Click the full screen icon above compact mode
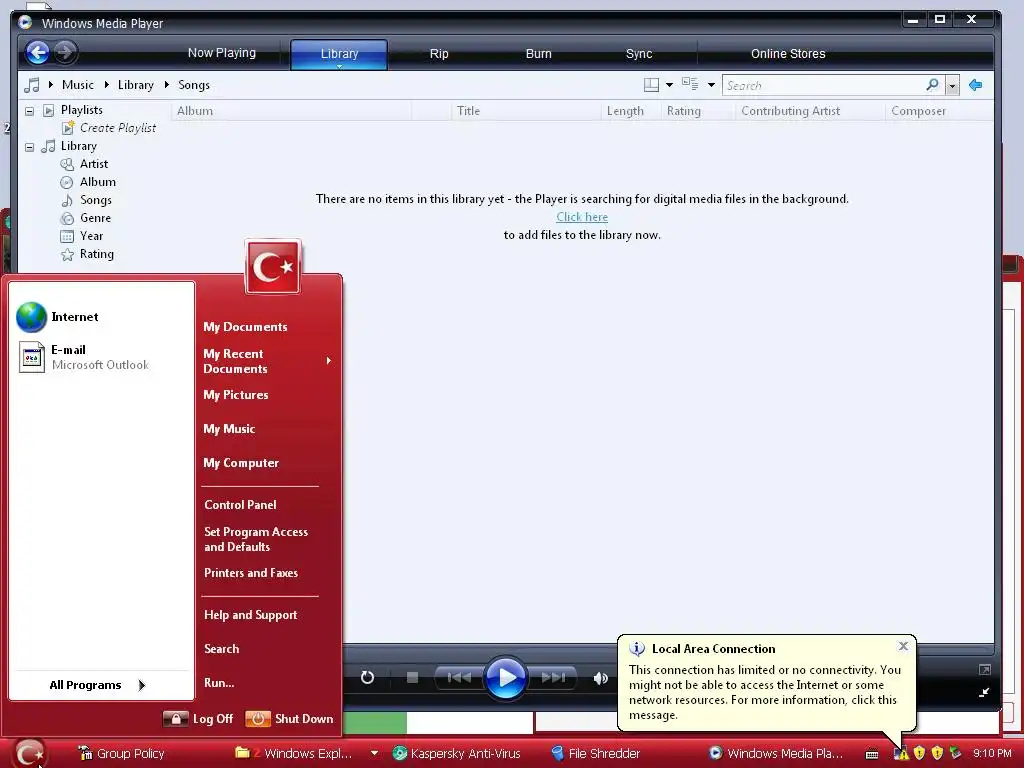This screenshot has height=768, width=1024. (985, 669)
